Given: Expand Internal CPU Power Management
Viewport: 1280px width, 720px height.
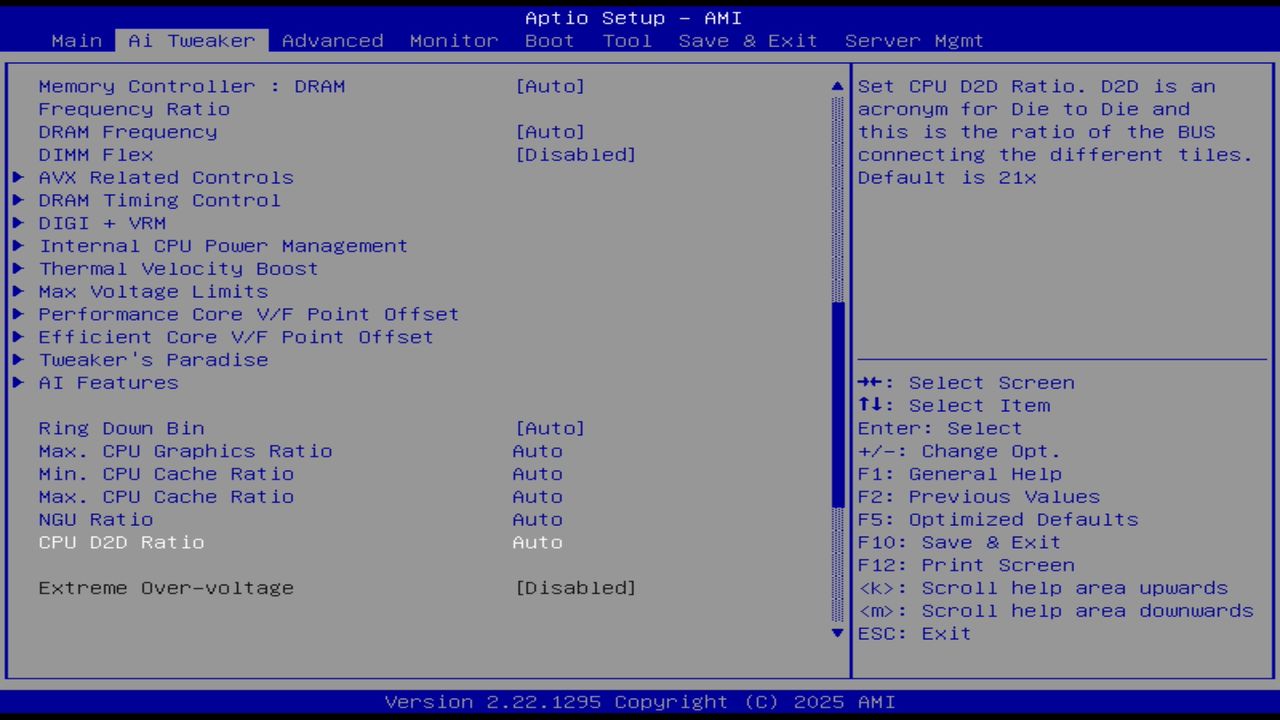Looking at the screenshot, I should point(222,245).
